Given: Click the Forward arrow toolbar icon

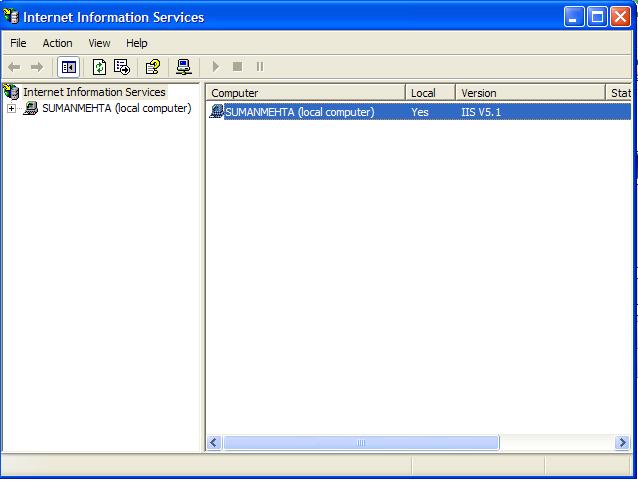Looking at the screenshot, I should point(37,67).
